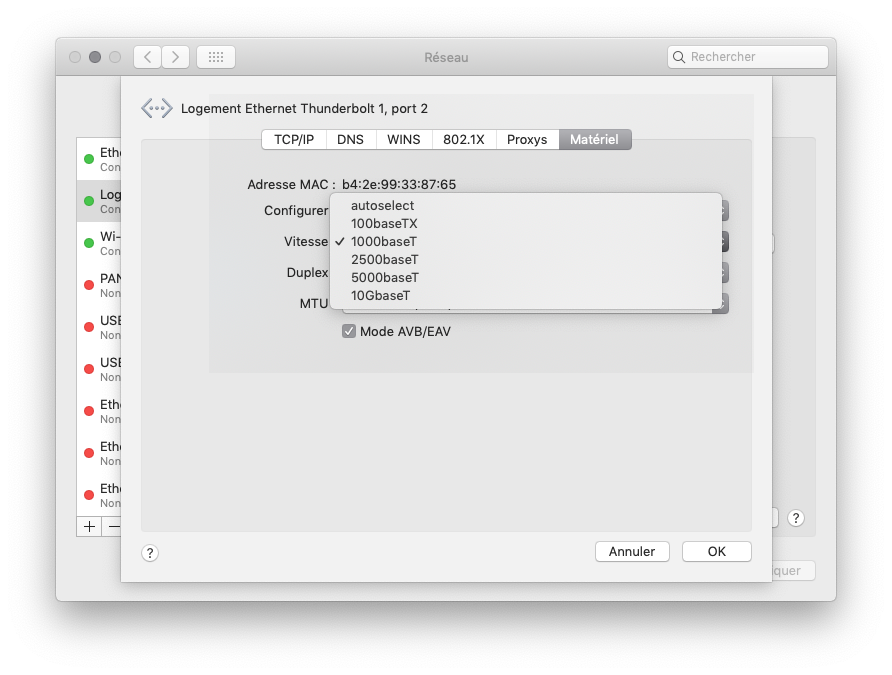Screen dimensions: 892x675
Task: Switch to the Proxys tab
Action: [x=527, y=139]
